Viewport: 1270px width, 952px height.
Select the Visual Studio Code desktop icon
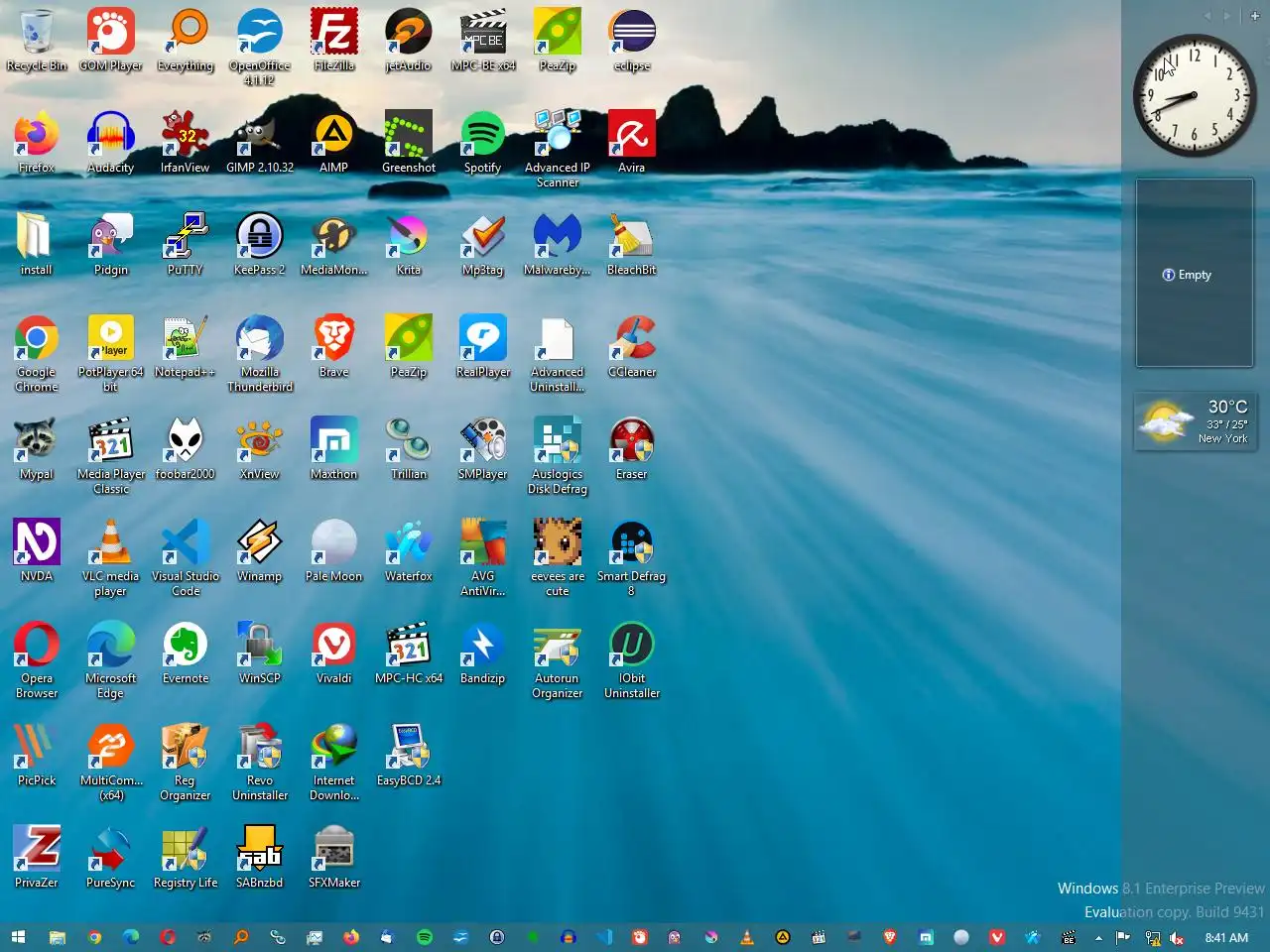pyautogui.click(x=186, y=558)
